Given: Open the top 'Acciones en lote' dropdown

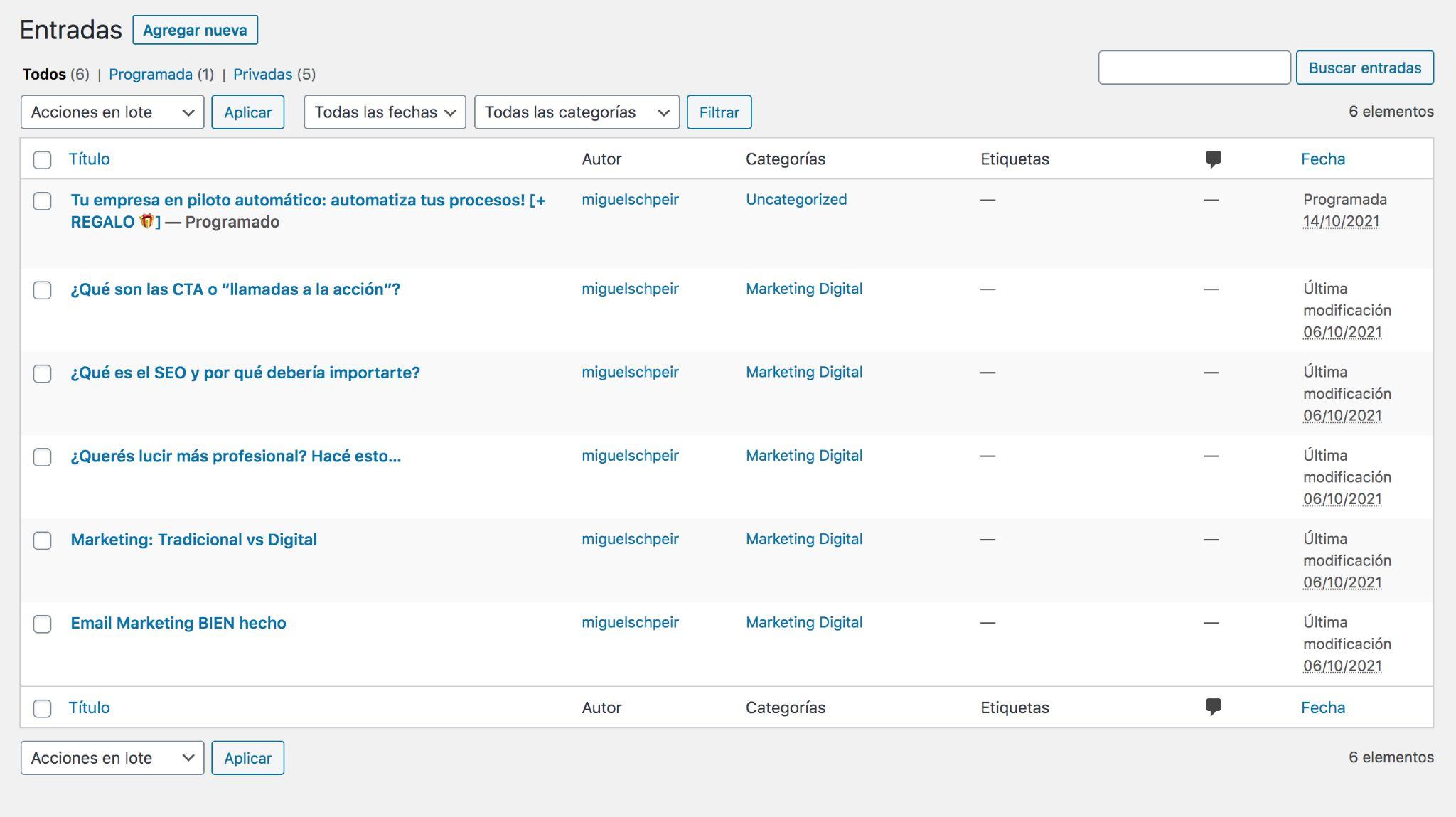Looking at the screenshot, I should [112, 112].
